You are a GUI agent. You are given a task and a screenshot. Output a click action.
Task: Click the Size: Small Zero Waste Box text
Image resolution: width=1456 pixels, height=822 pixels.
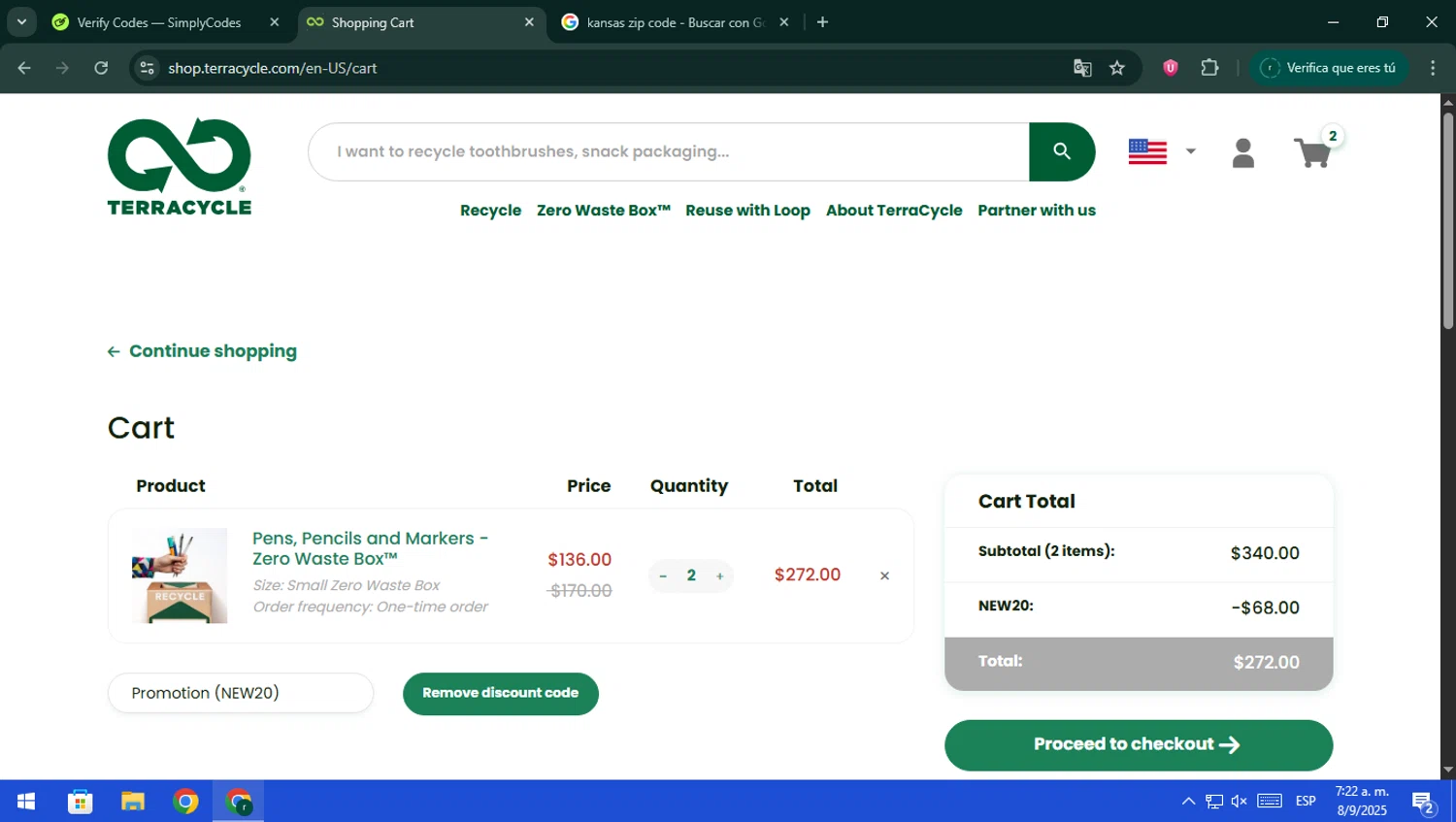(347, 585)
